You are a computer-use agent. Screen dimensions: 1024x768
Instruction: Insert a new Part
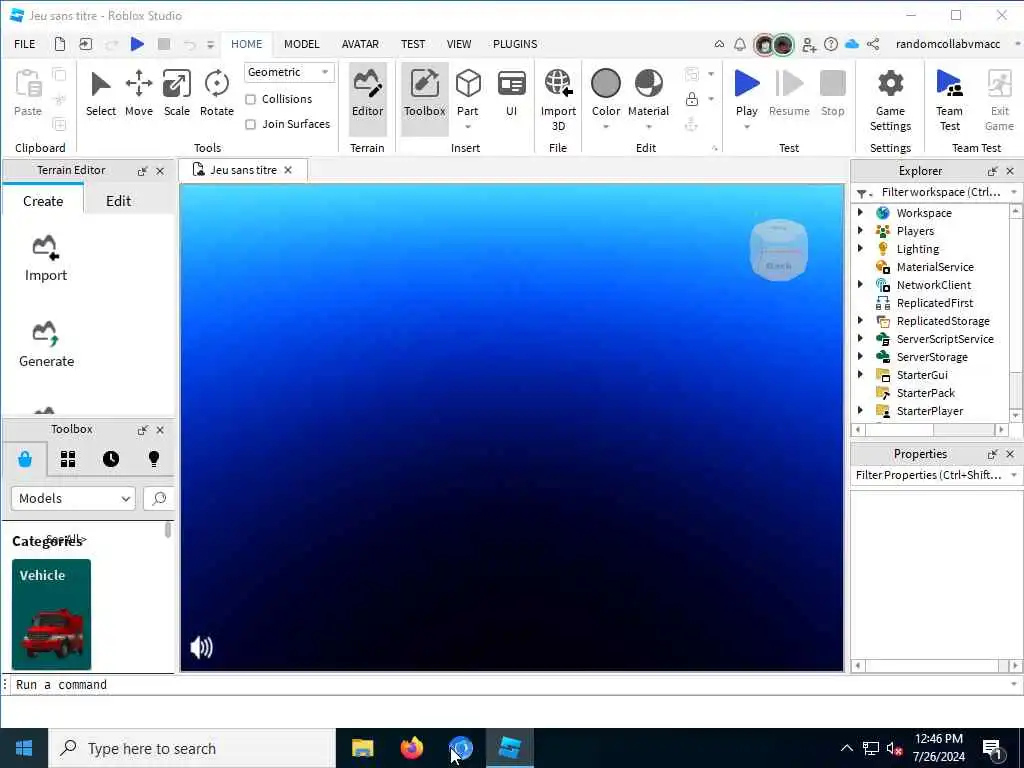468,94
